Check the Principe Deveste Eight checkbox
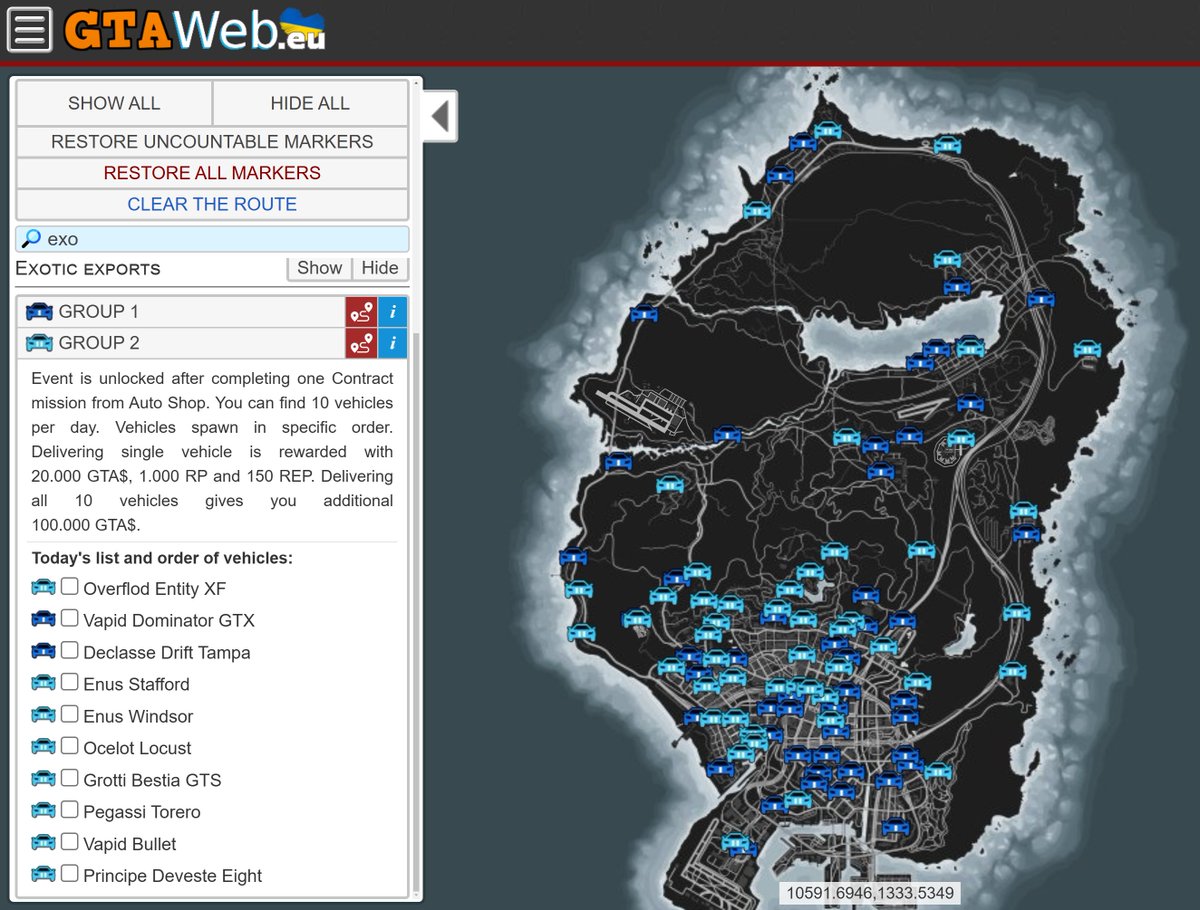 [69, 873]
